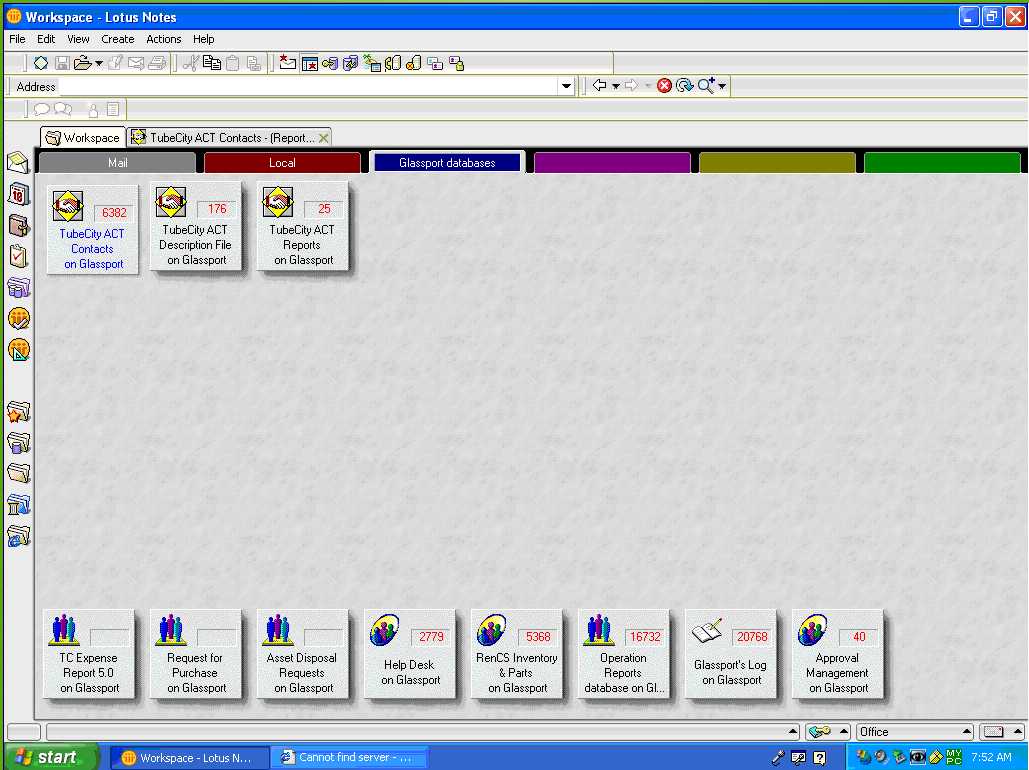Select the gray Mail workspace tab
The image size is (1029, 770).
117,163
